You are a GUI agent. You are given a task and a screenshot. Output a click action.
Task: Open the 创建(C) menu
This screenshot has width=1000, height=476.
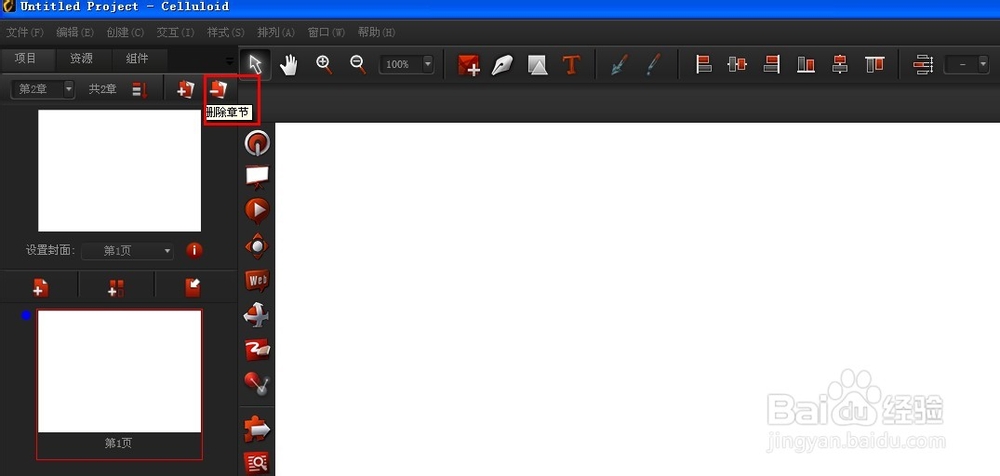pyautogui.click(x=125, y=32)
